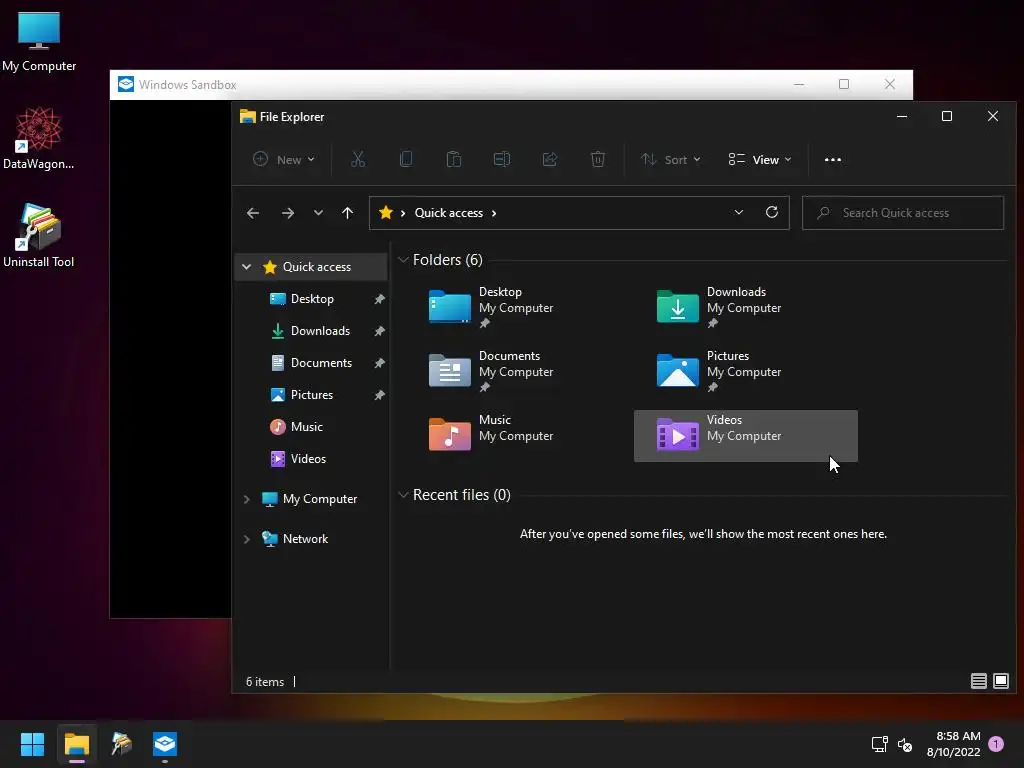Collapse the Folders (6) group

point(403,260)
